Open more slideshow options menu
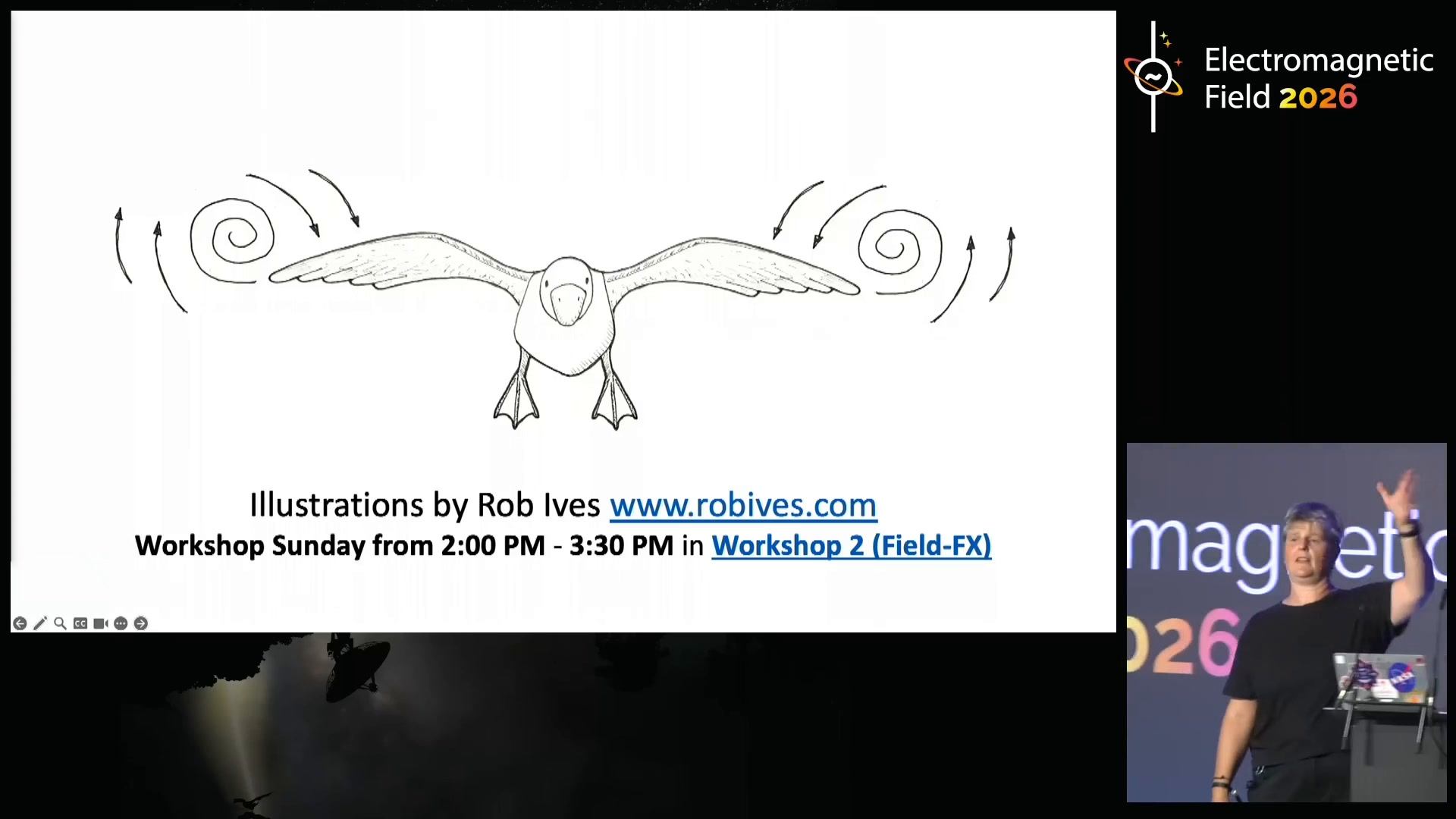The image size is (1456, 819). tap(121, 623)
